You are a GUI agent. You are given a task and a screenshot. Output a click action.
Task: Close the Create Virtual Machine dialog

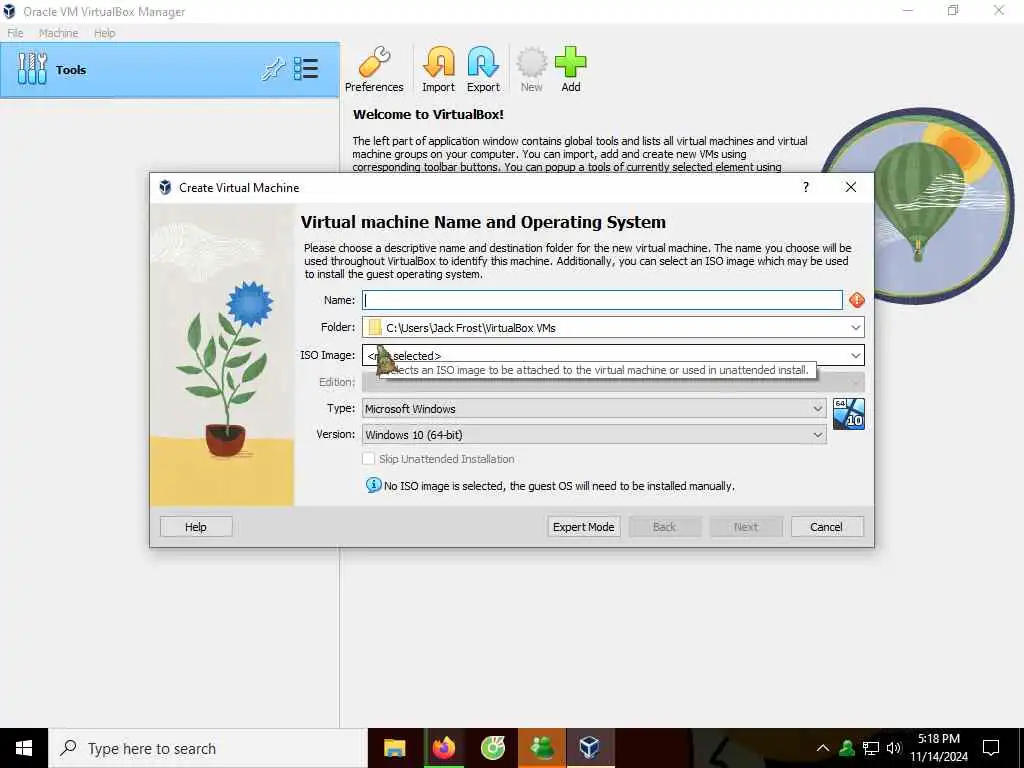[x=850, y=187]
